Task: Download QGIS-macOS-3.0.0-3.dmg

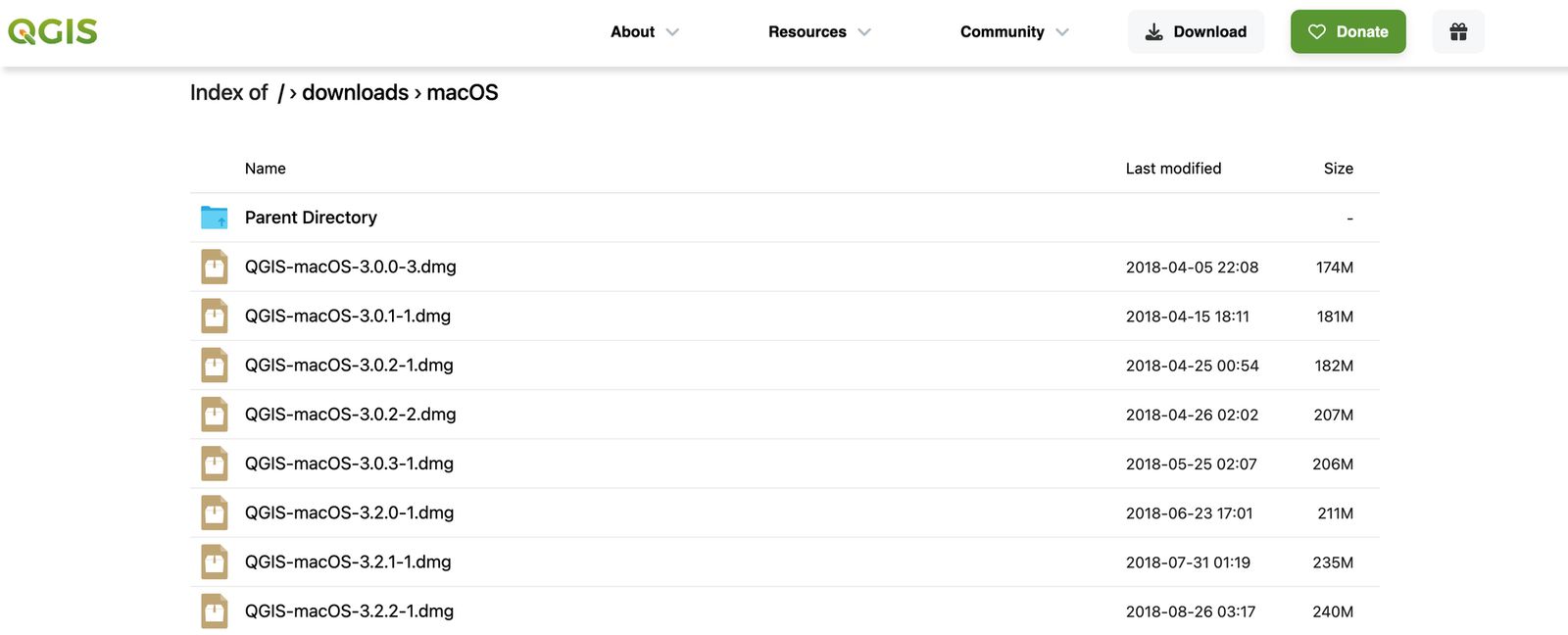Action: [x=351, y=267]
